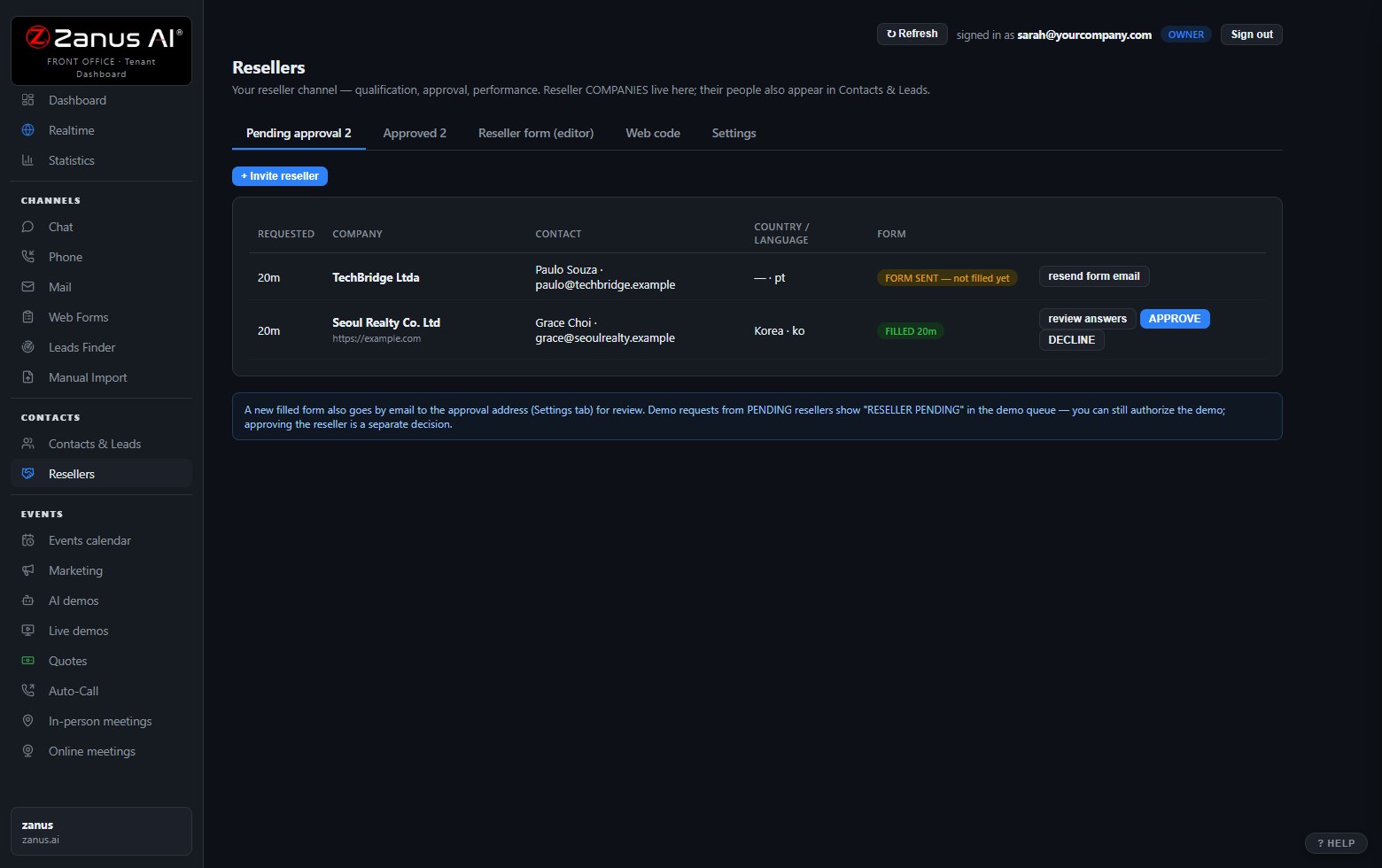Review answers for Seoul Realty Co. Ltd
Image resolution: width=1382 pixels, height=868 pixels.
[1087, 319]
